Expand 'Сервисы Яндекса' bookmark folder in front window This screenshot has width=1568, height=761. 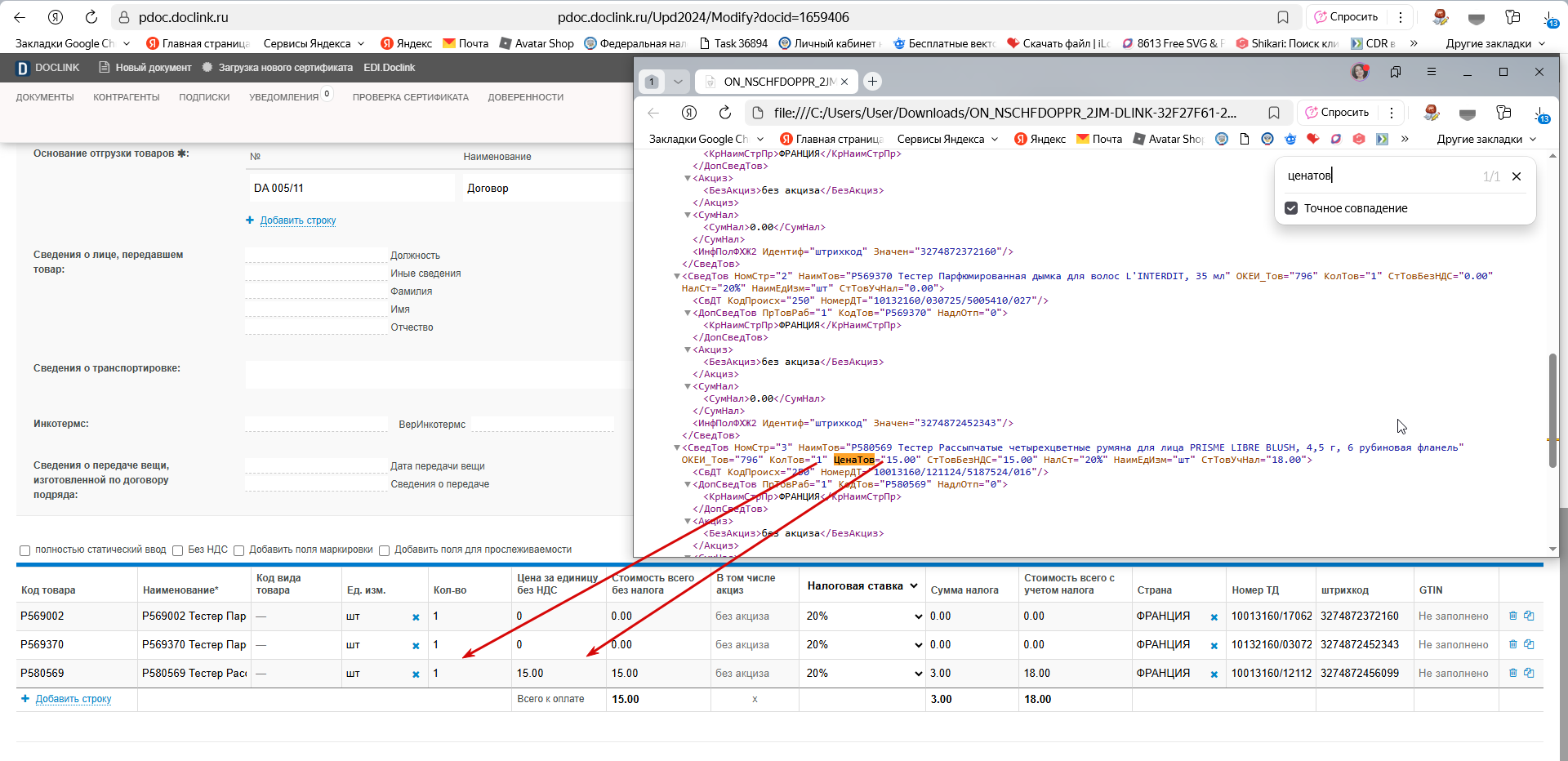[x=947, y=140]
